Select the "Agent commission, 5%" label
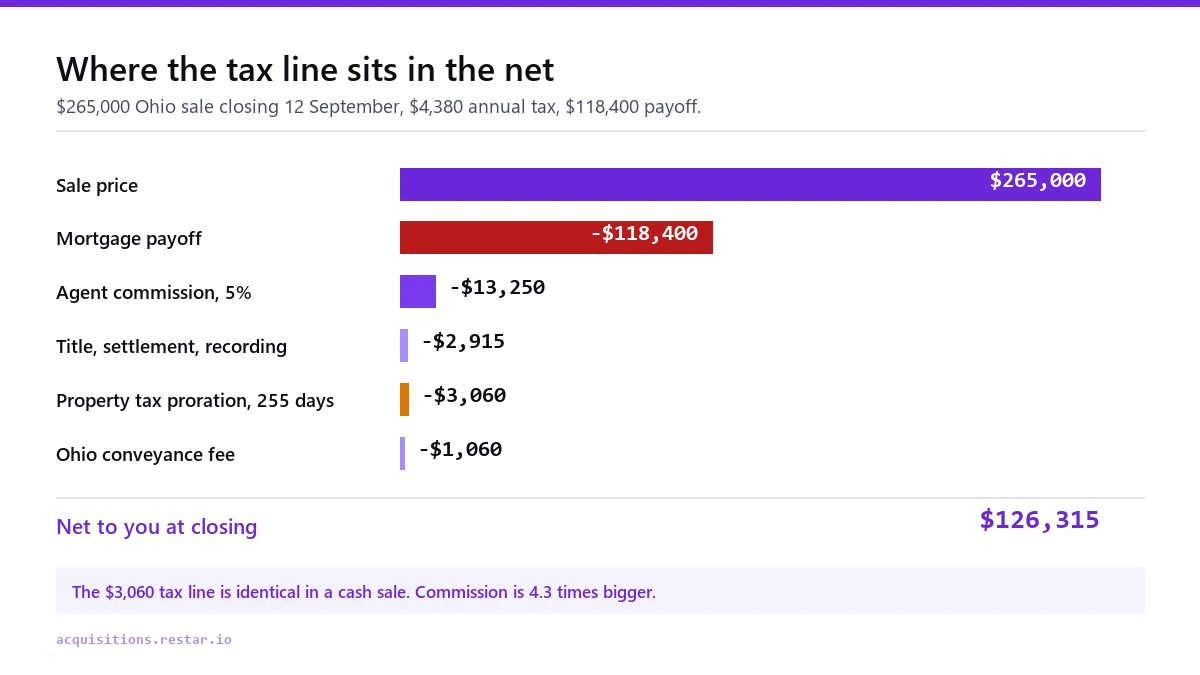Screen dimensions: 1200x675 [x=154, y=293]
